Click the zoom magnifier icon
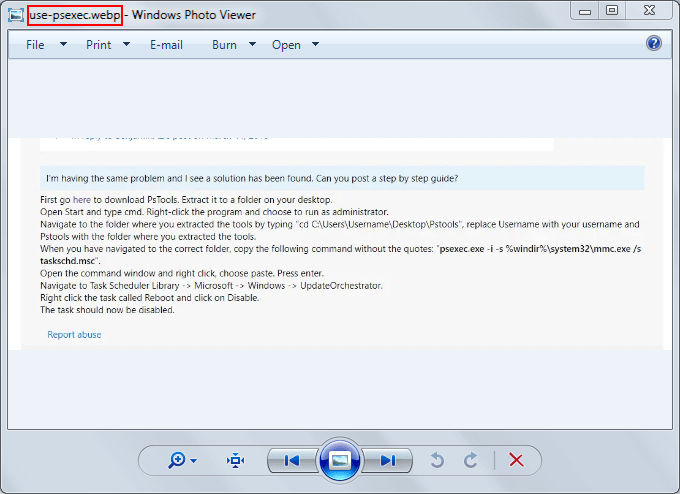 (177, 460)
